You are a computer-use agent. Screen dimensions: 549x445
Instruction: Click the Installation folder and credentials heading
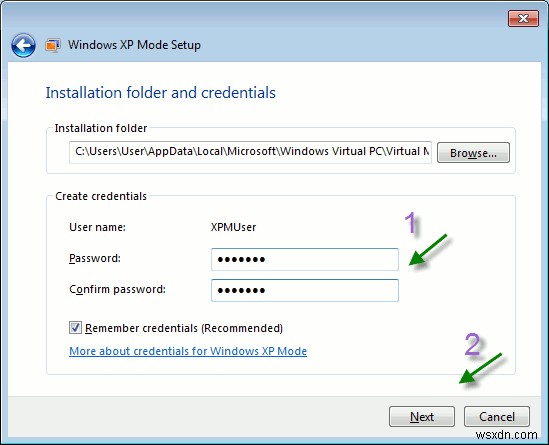tap(161, 93)
